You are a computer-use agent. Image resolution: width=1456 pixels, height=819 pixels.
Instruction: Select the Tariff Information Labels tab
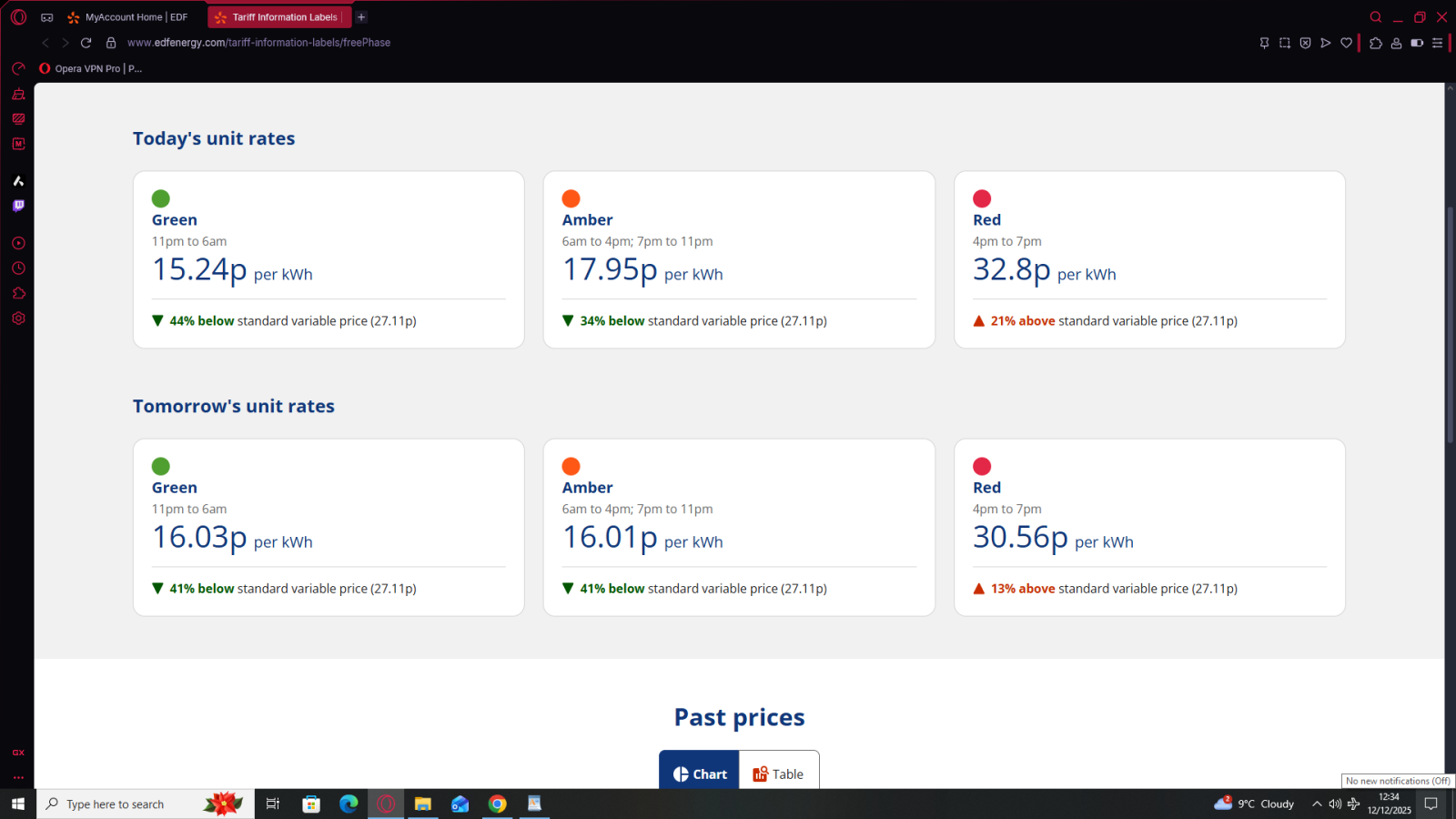coord(278,17)
